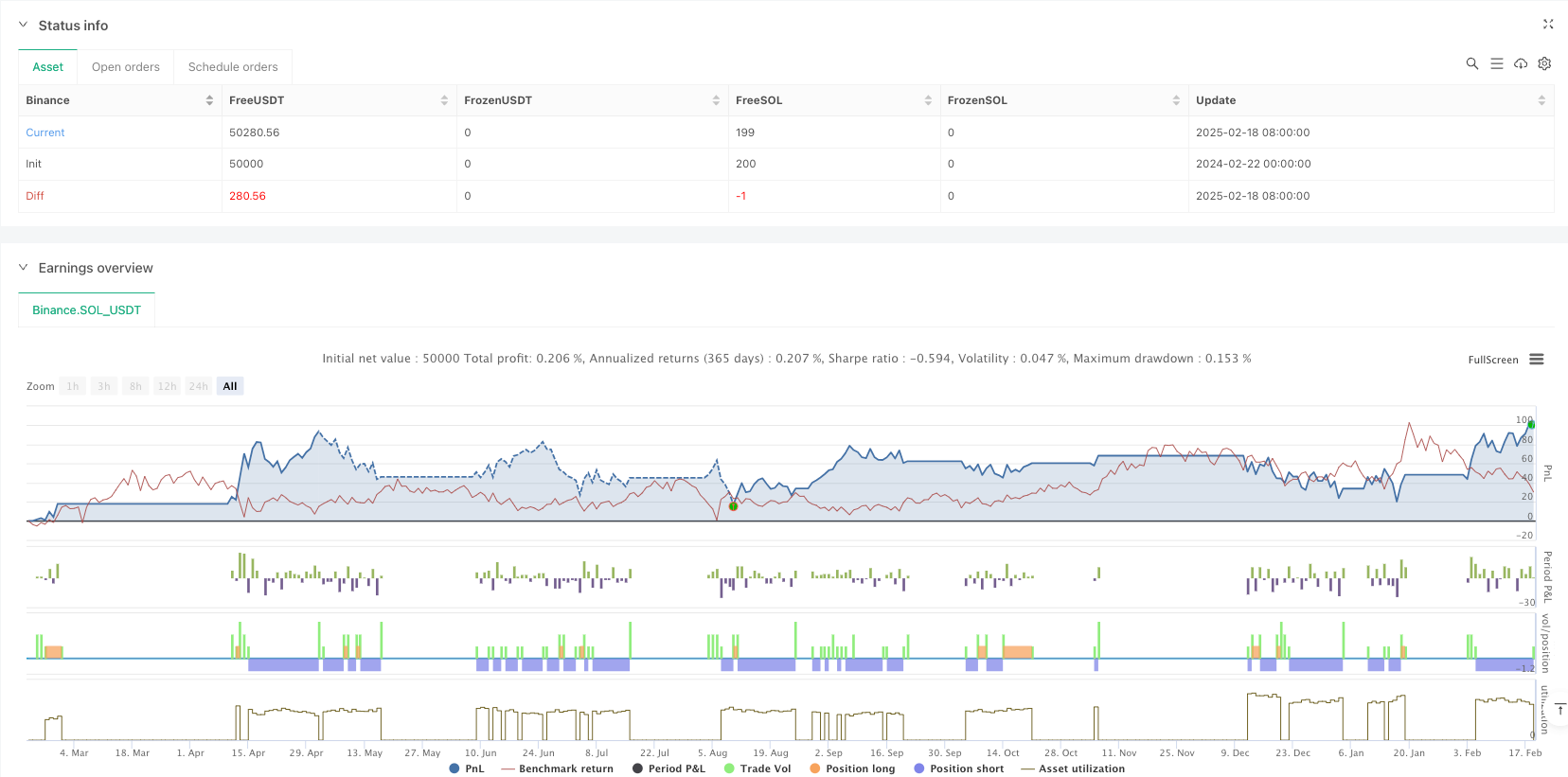Toggle the Period P&L legend series
1568x777 pixels.
(x=669, y=768)
